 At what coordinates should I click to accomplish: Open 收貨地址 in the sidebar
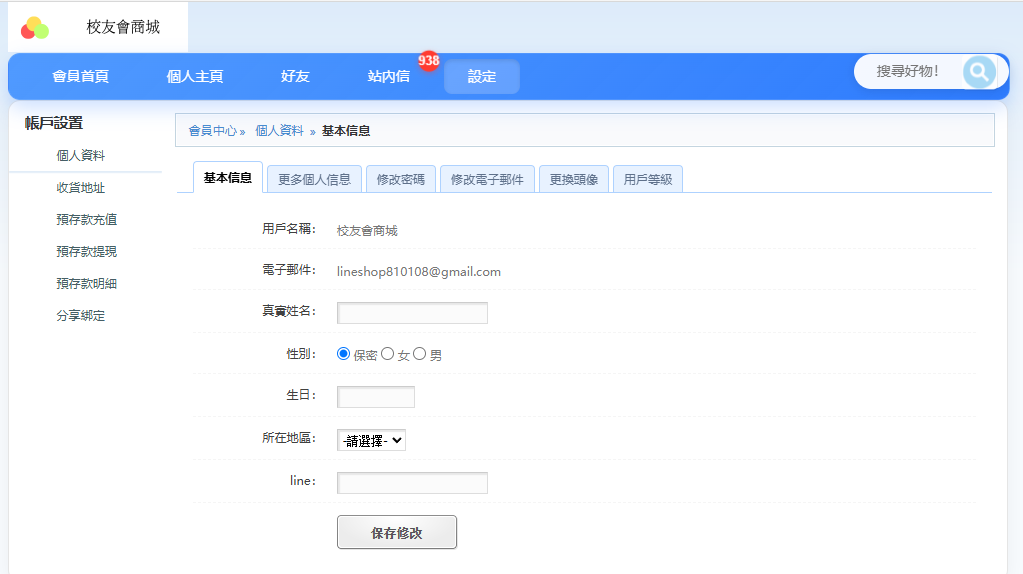(81, 188)
